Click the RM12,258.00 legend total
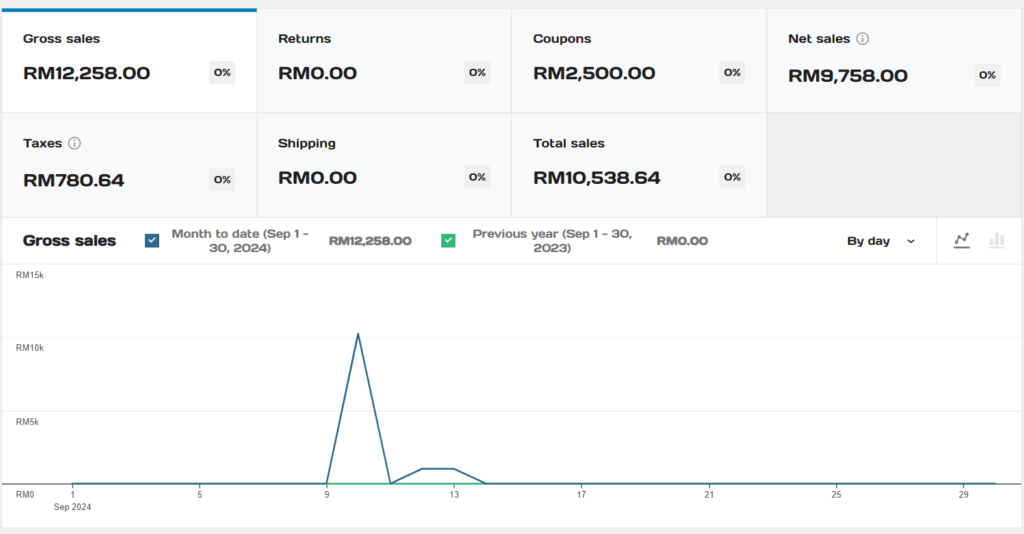This screenshot has width=1024, height=534. click(x=370, y=241)
